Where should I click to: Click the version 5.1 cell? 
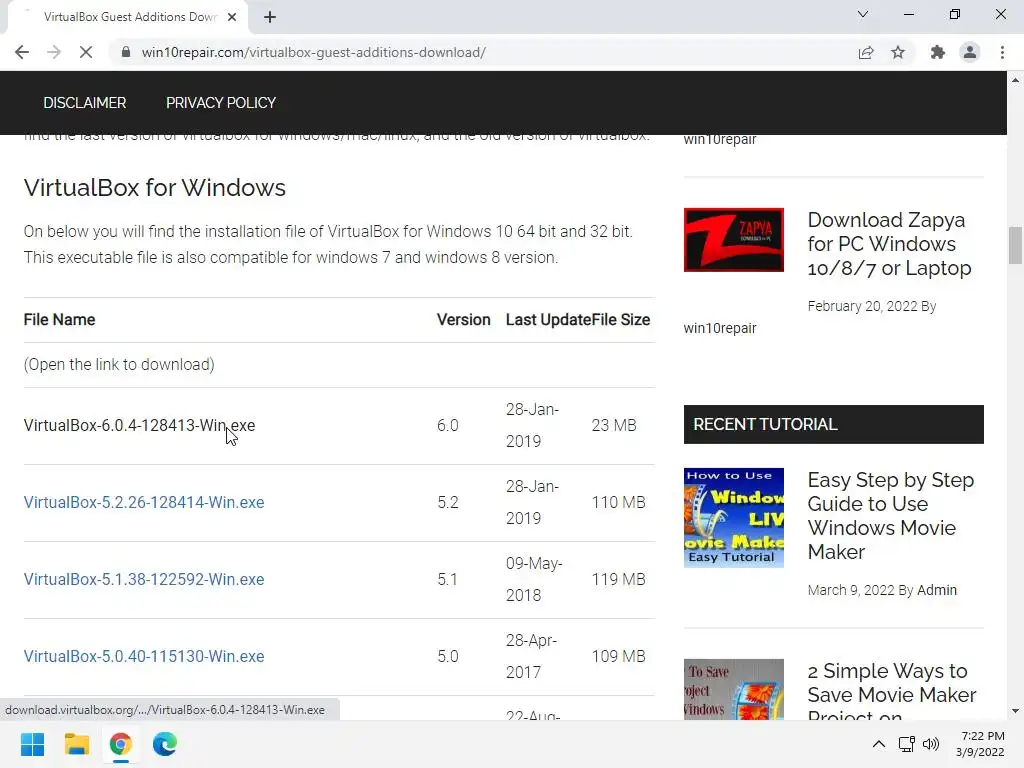[447, 579]
